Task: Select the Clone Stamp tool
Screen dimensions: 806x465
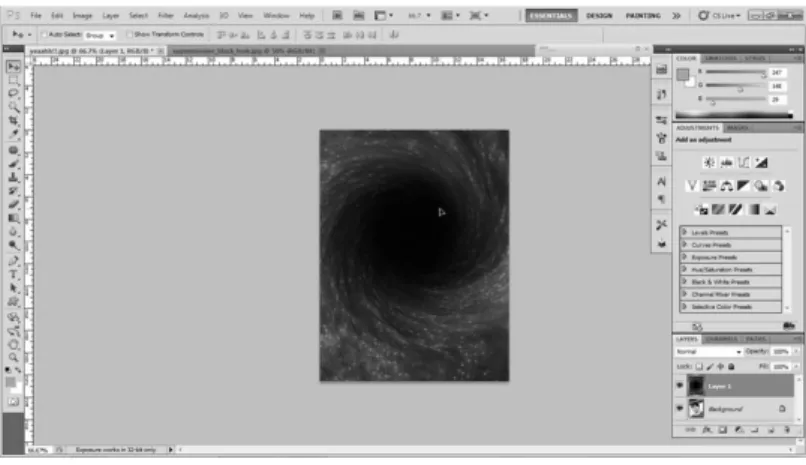Action: point(13,177)
